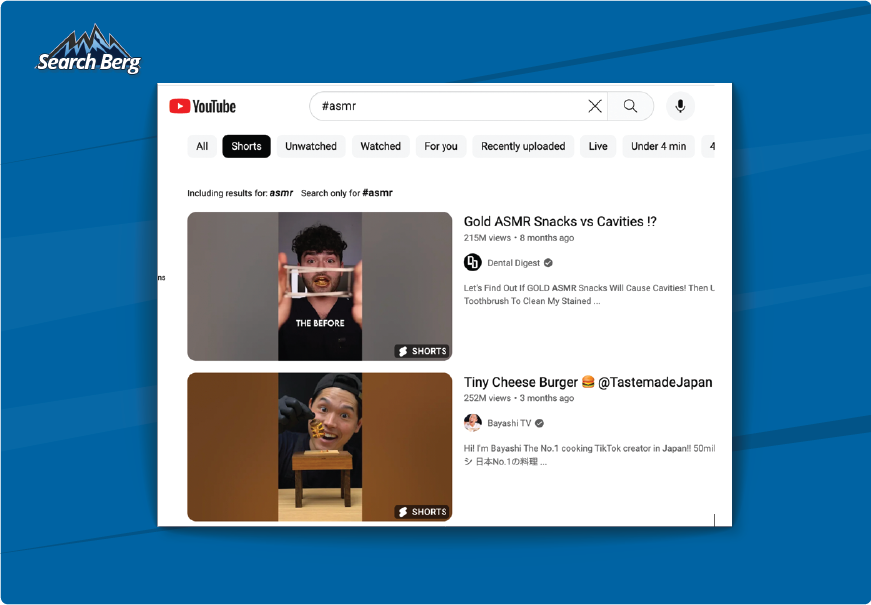Click Search only for #asmr link

[347, 193]
